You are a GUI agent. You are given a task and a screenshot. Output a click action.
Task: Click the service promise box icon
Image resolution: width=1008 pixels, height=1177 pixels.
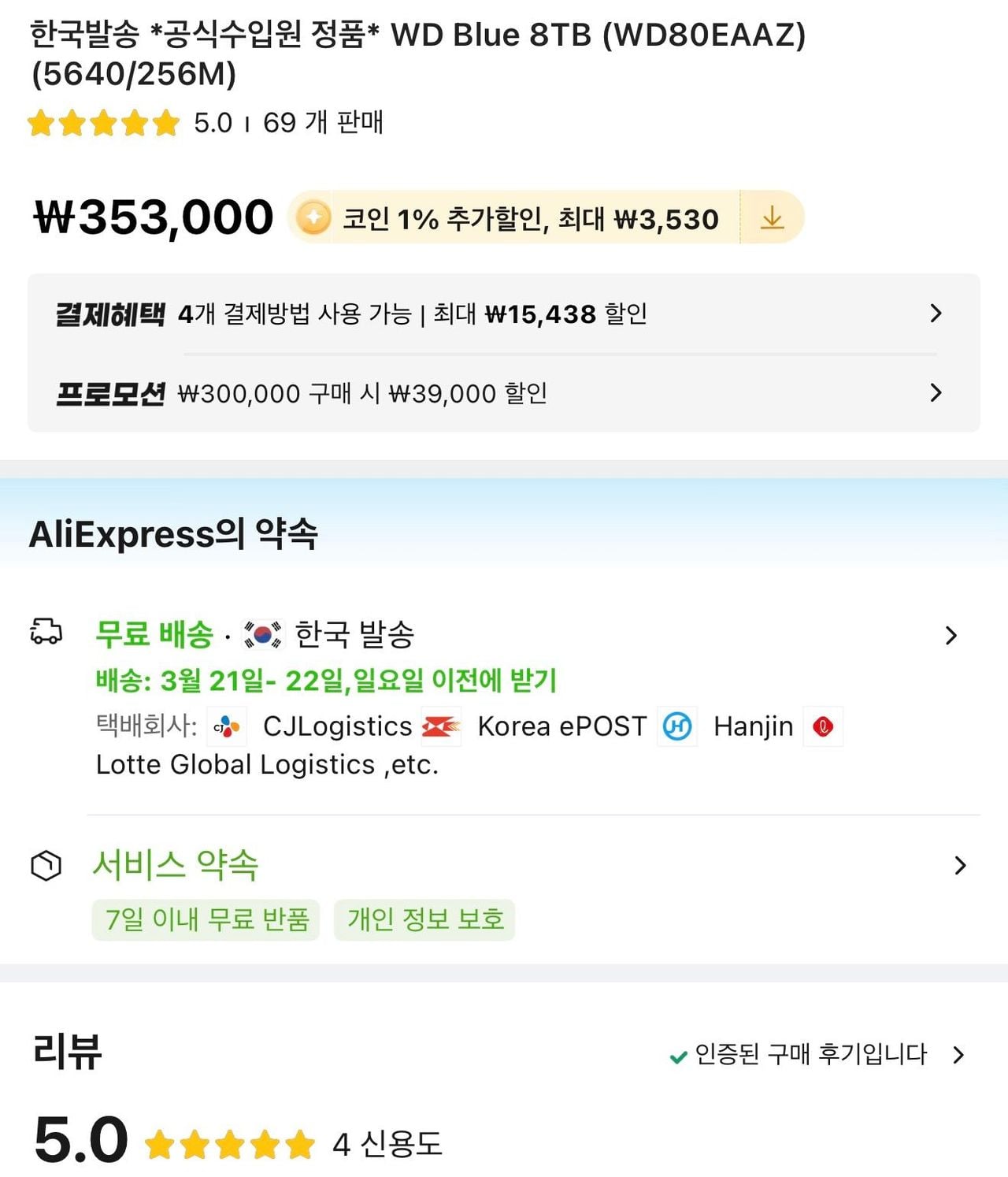pyautogui.click(x=46, y=865)
